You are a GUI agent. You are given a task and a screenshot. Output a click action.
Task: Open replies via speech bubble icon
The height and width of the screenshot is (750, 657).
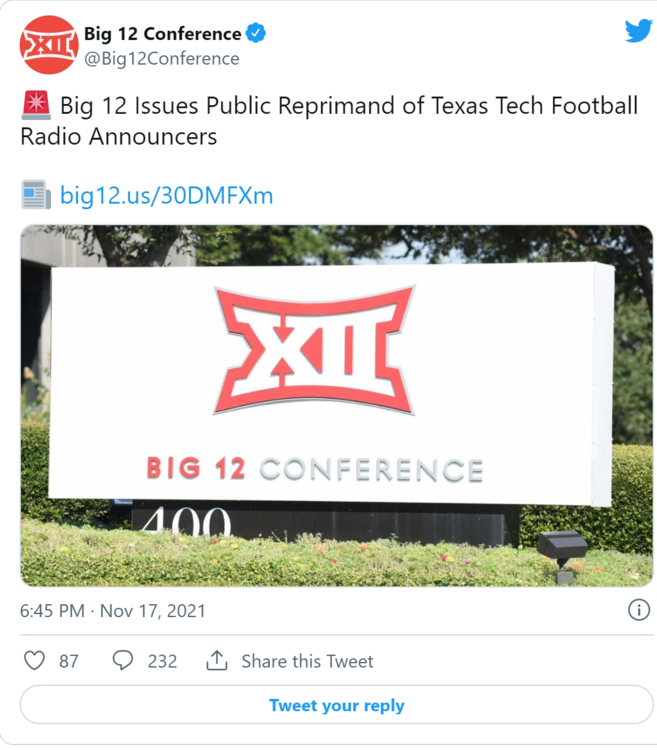(x=123, y=661)
